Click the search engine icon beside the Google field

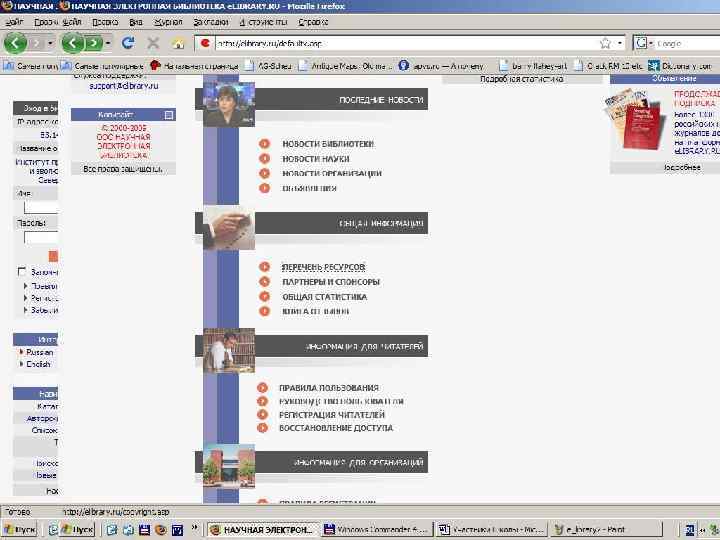pyautogui.click(x=641, y=43)
